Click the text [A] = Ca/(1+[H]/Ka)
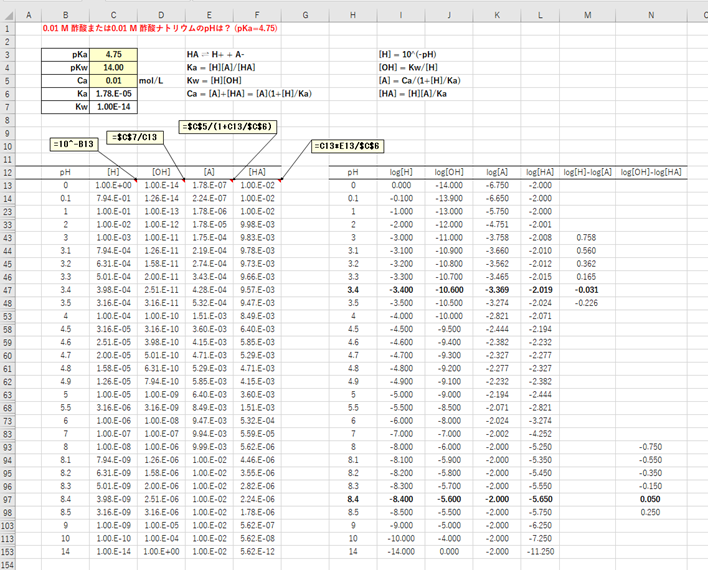 pos(419,81)
